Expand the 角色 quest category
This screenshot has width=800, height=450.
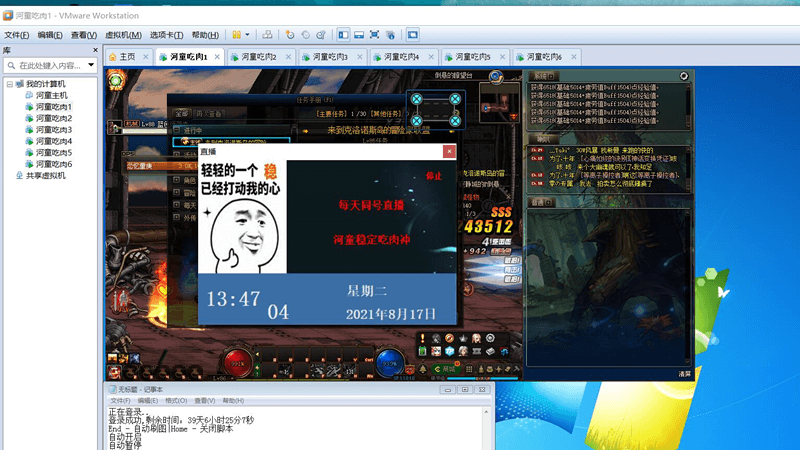pyautogui.click(x=177, y=180)
